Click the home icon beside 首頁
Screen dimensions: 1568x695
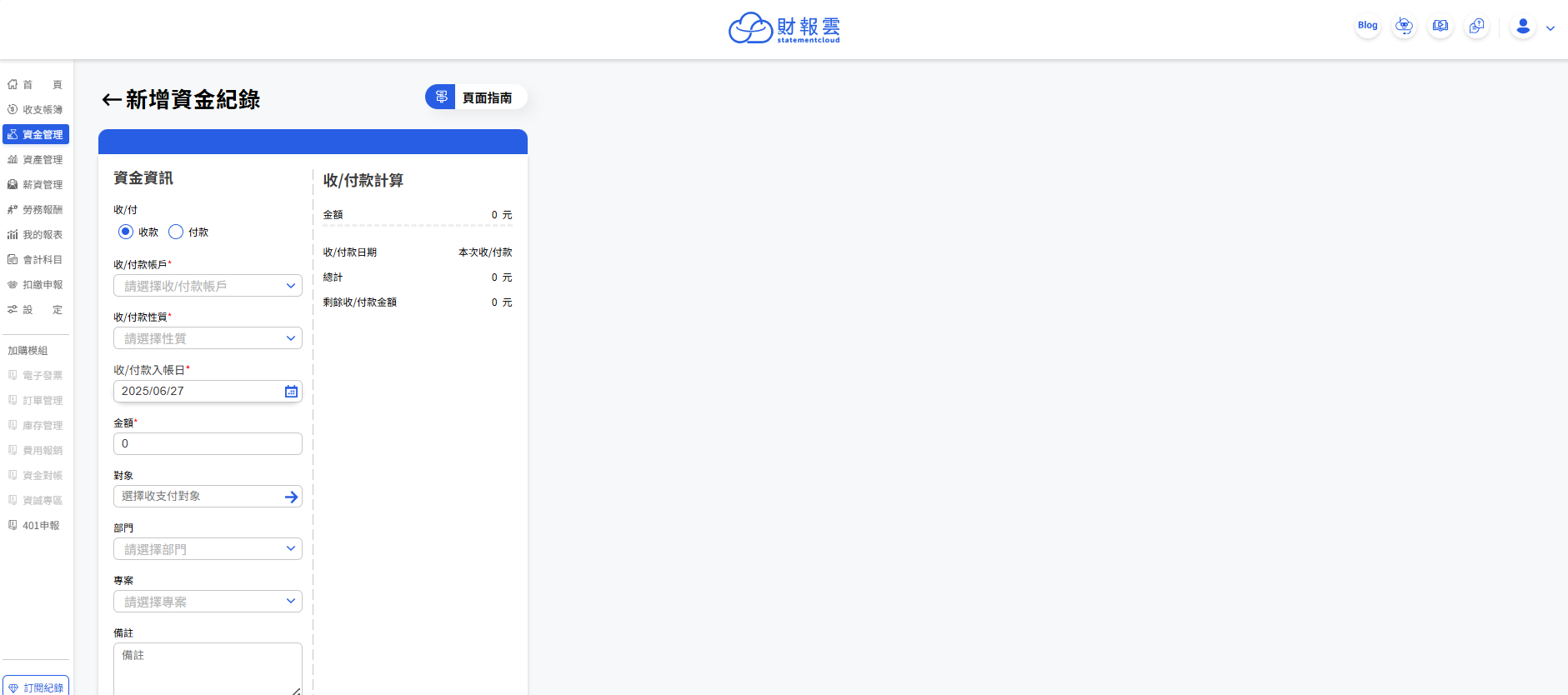tap(13, 84)
